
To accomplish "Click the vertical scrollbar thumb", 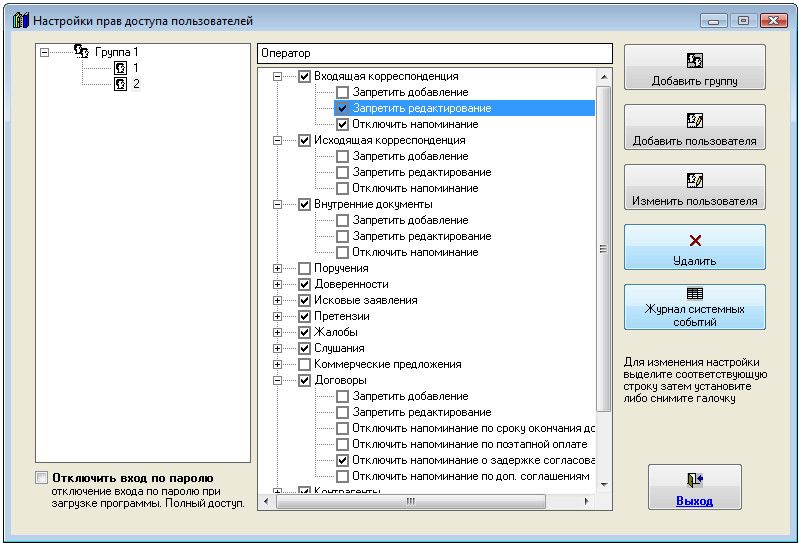I will pos(603,249).
